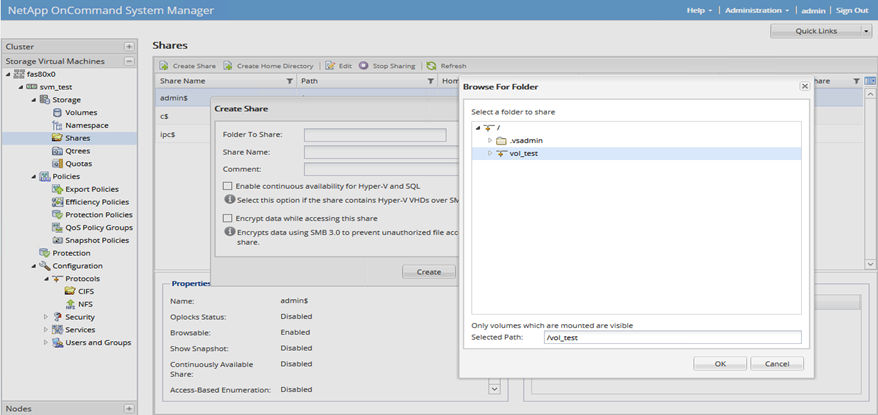
Task: Expand the vol_test folder node
Action: [490, 154]
